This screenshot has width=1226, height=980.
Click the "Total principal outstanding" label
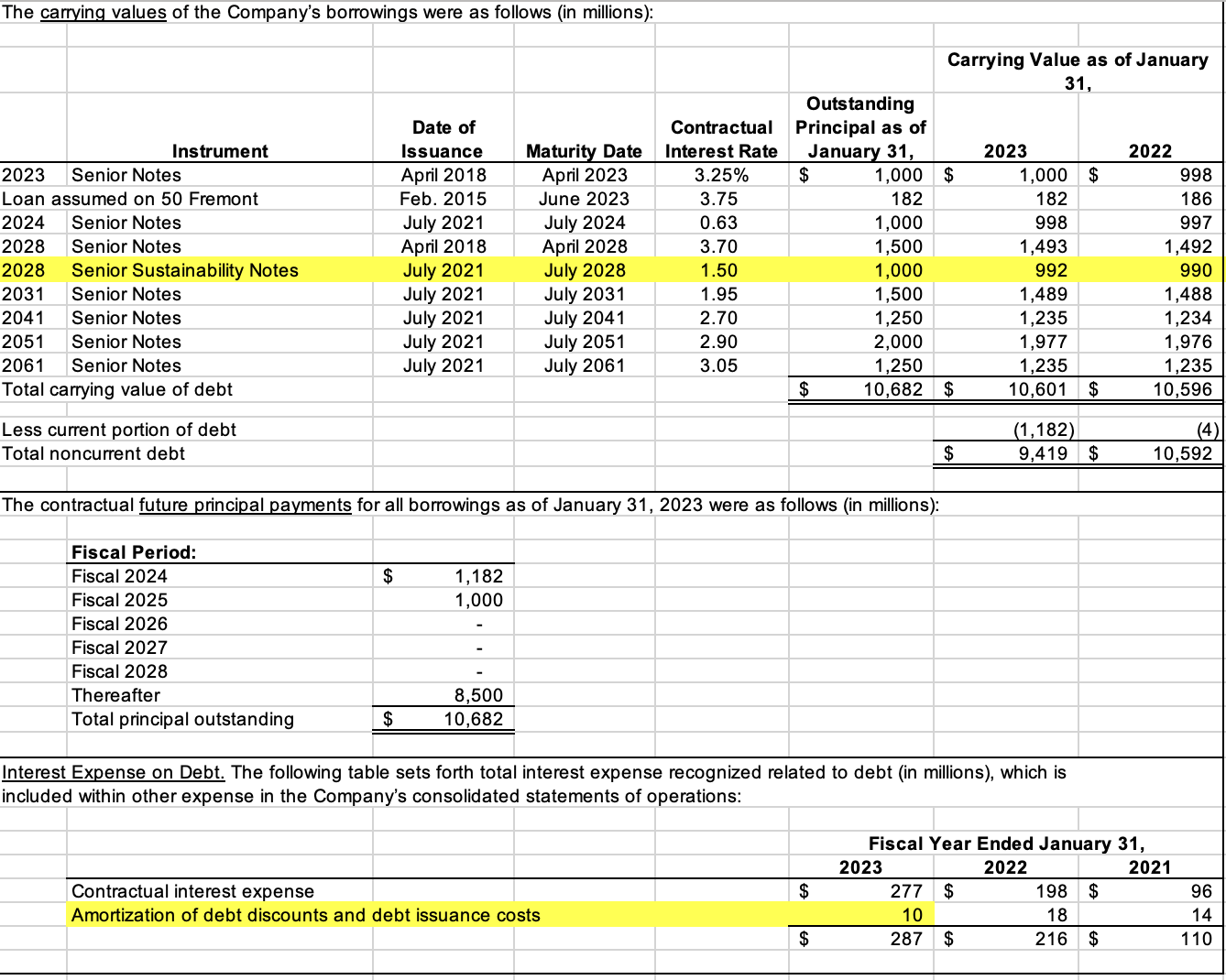point(181,719)
